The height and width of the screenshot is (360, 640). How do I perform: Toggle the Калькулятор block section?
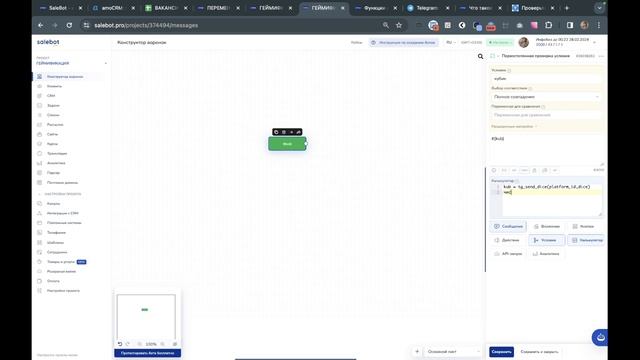coord(586,240)
